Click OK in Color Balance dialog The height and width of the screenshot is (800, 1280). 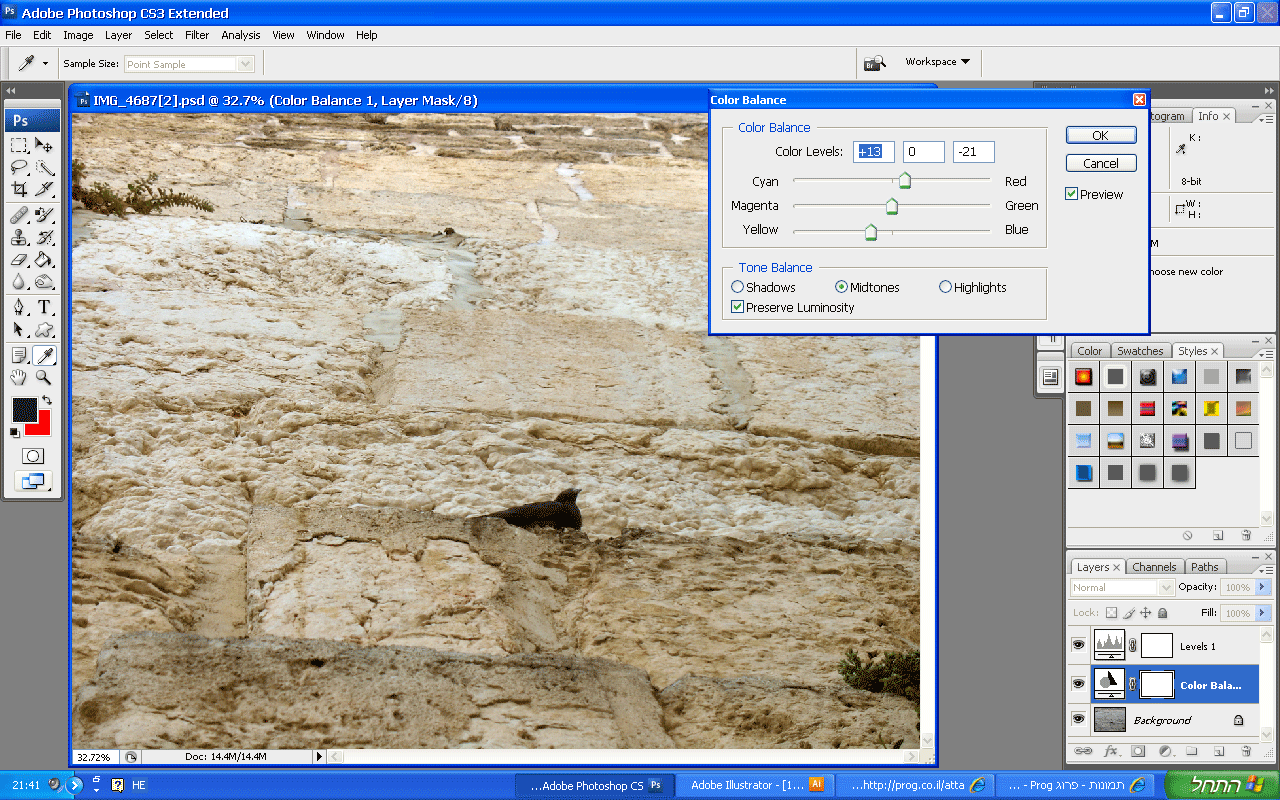click(x=1100, y=135)
